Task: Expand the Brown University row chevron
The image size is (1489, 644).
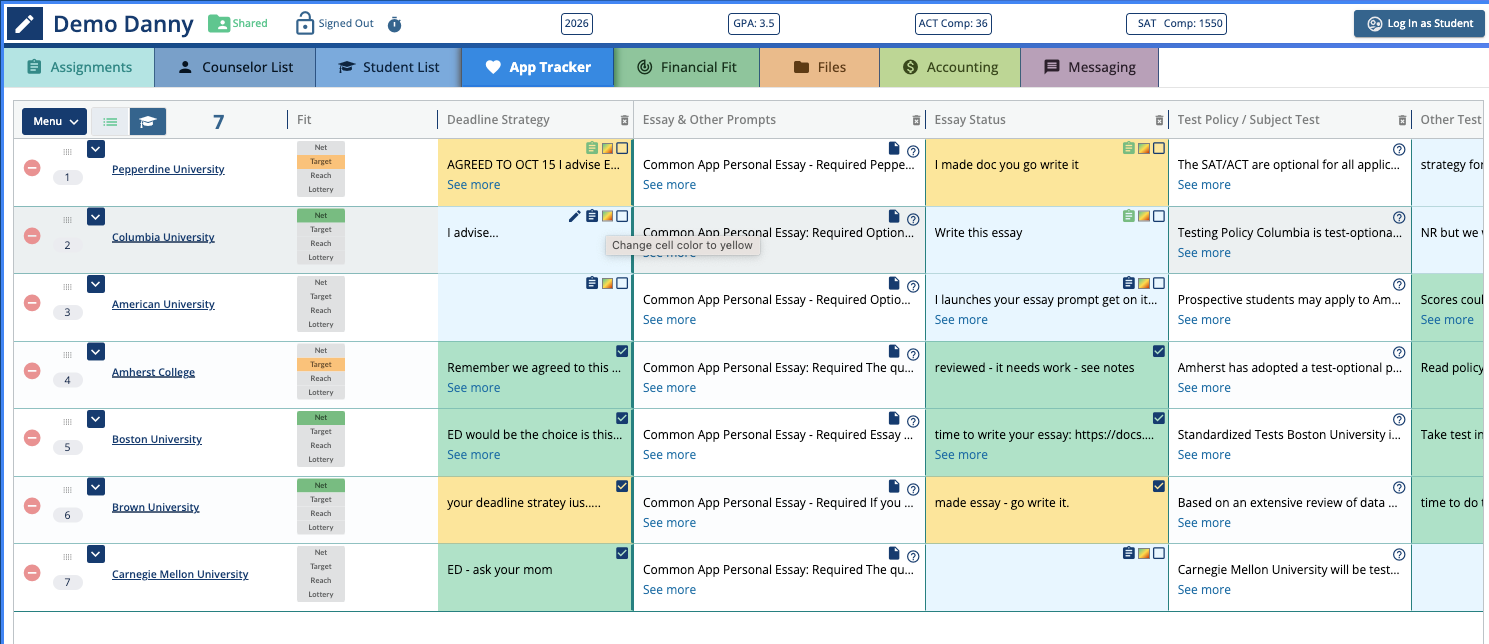Action: [x=95, y=486]
